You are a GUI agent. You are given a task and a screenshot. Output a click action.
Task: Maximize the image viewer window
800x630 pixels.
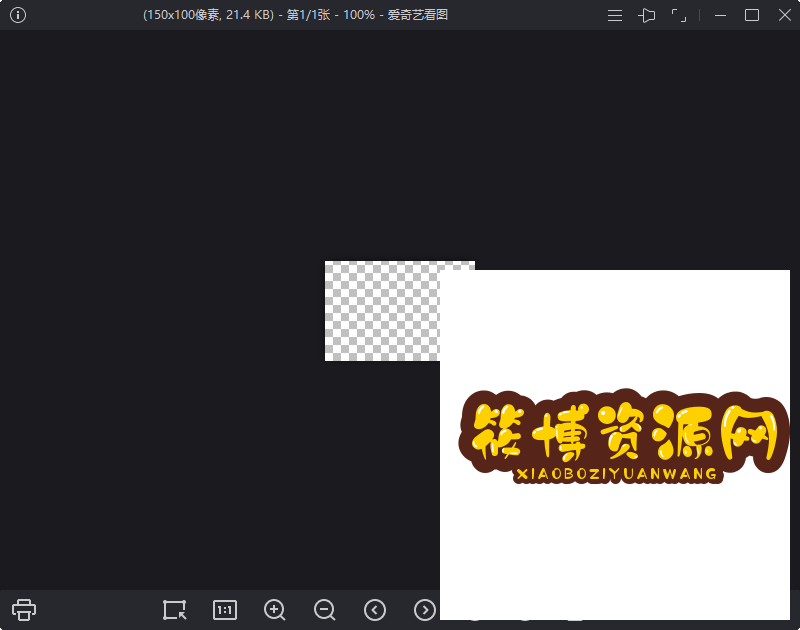(752, 15)
